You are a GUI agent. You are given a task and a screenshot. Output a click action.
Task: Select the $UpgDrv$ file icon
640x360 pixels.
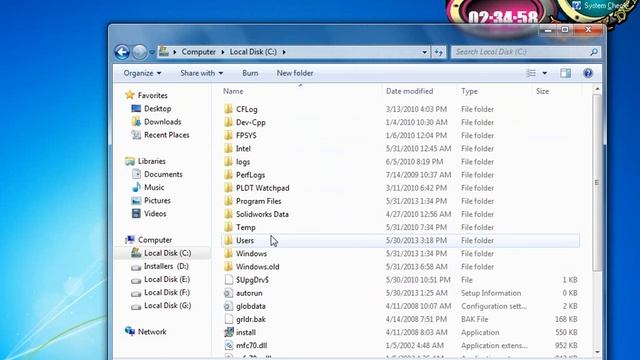click(x=229, y=280)
